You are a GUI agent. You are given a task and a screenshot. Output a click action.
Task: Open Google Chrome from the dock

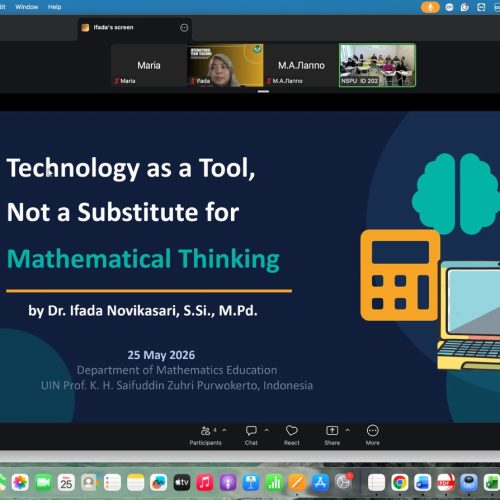pyautogui.click(x=400, y=482)
